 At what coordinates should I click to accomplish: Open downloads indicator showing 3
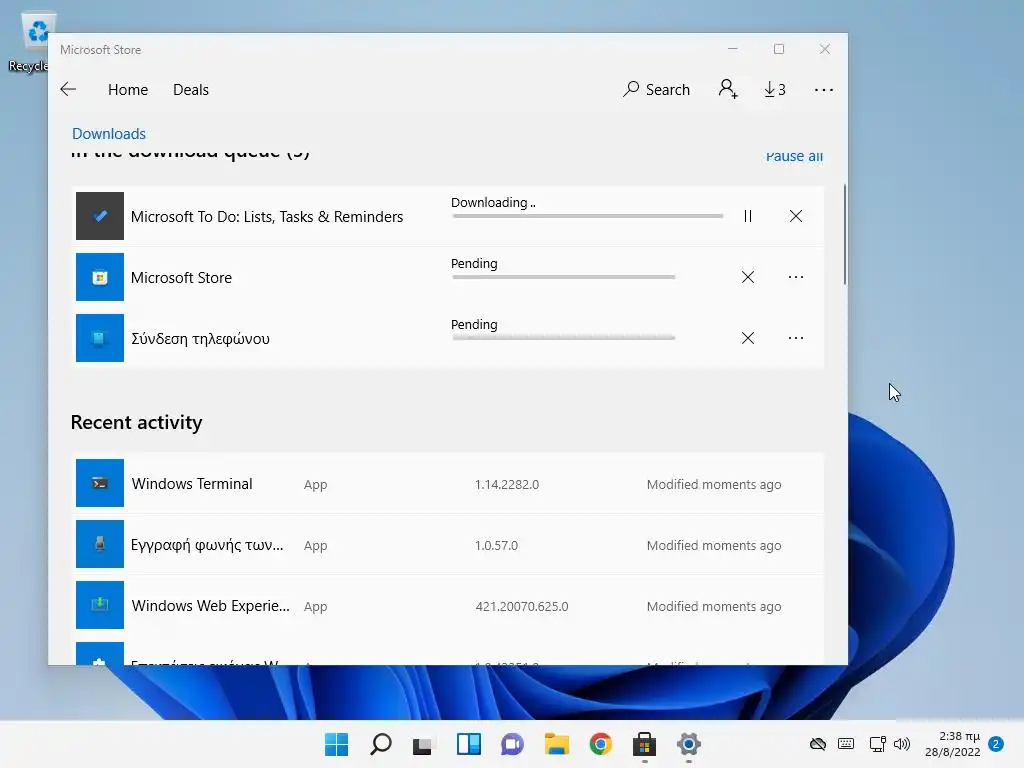click(x=775, y=89)
